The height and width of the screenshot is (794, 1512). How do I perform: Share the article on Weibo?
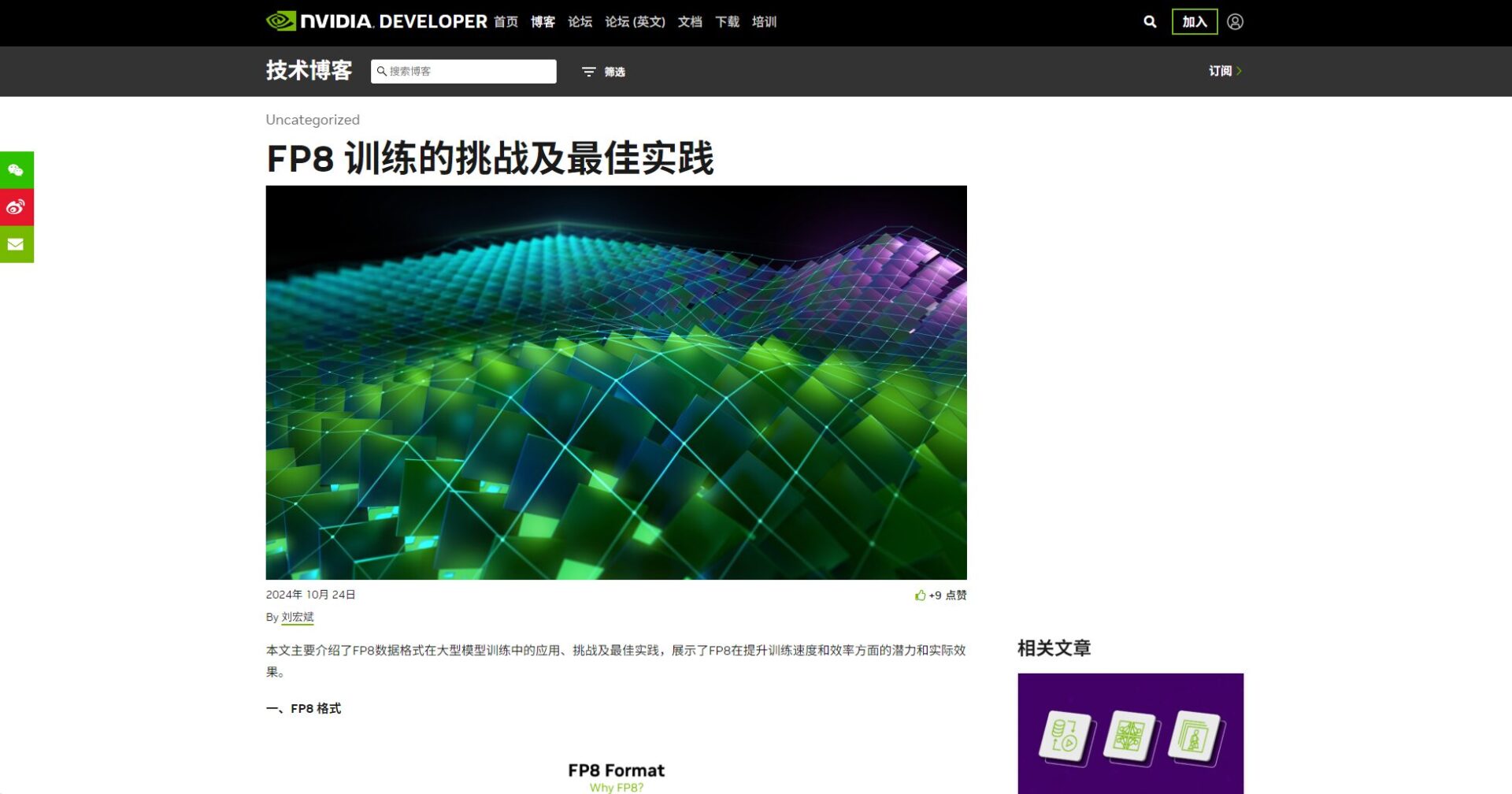(16, 207)
